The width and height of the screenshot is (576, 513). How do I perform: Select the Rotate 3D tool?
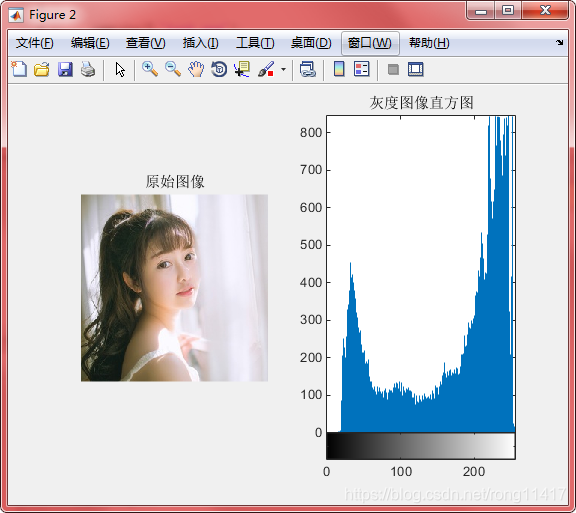pos(219,69)
